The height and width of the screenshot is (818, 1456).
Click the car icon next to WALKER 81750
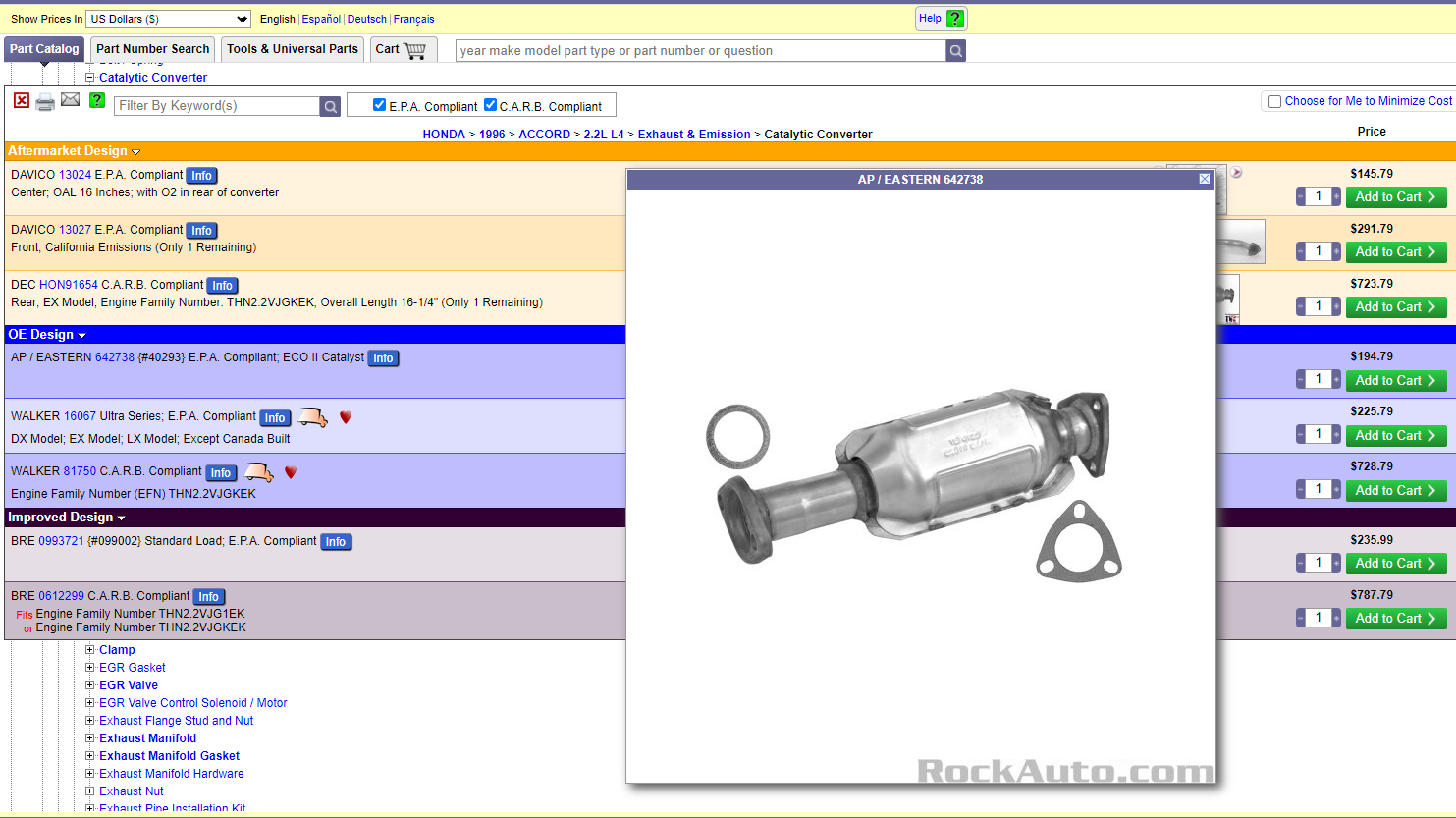[258, 472]
